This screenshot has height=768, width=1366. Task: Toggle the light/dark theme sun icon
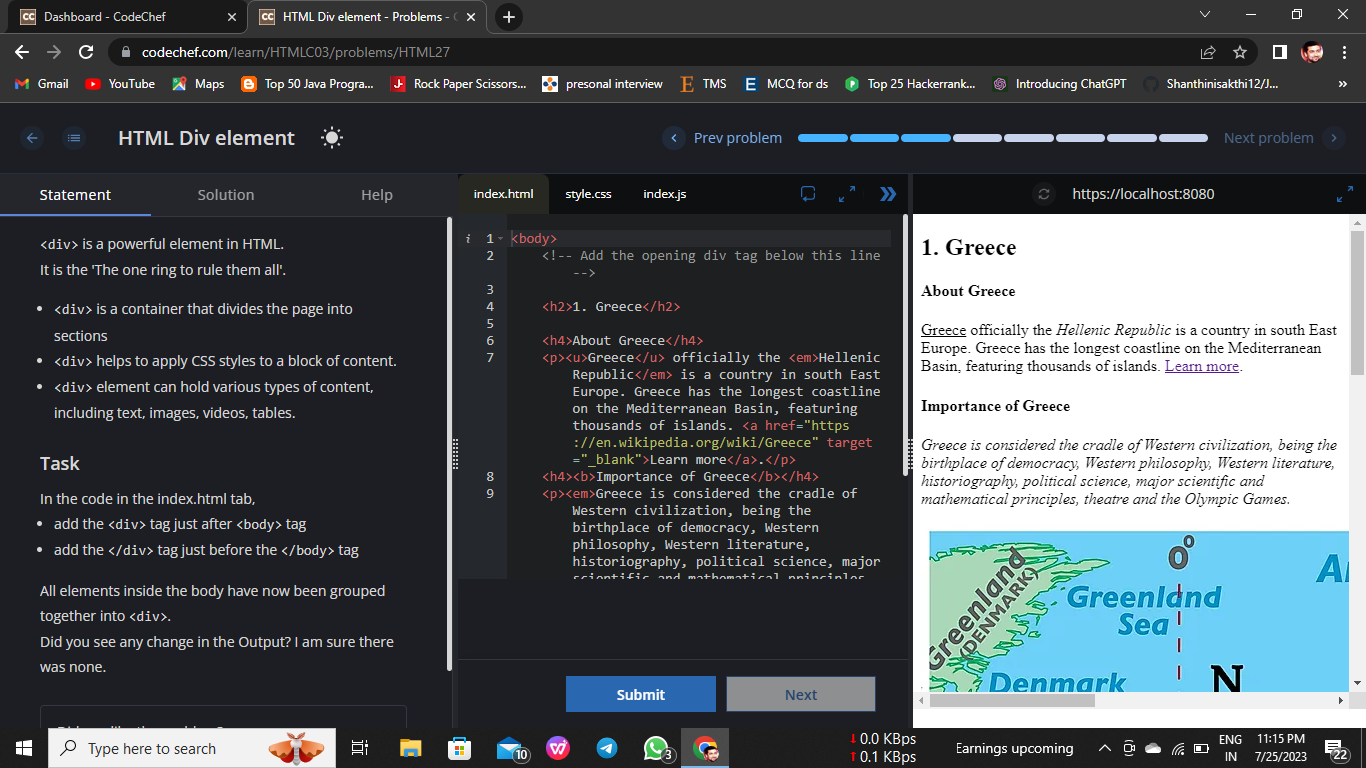tap(332, 138)
